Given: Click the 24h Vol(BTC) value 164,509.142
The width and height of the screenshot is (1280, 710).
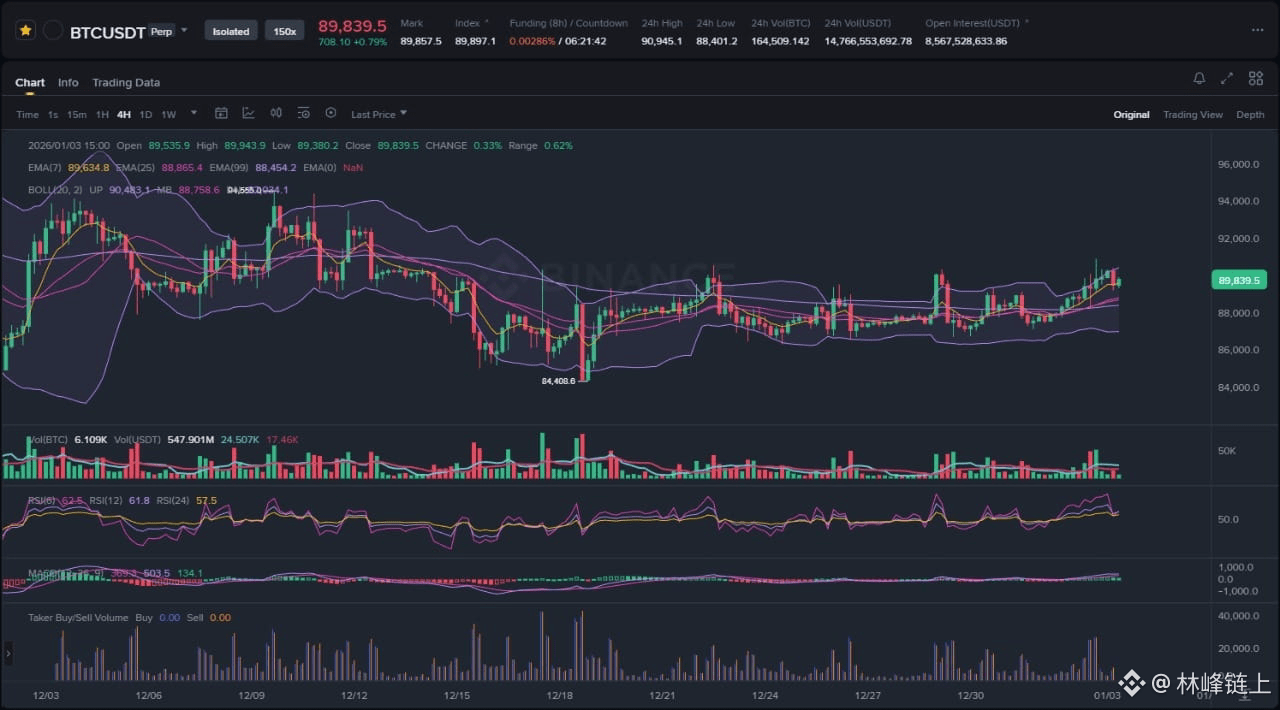Looking at the screenshot, I should [780, 42].
